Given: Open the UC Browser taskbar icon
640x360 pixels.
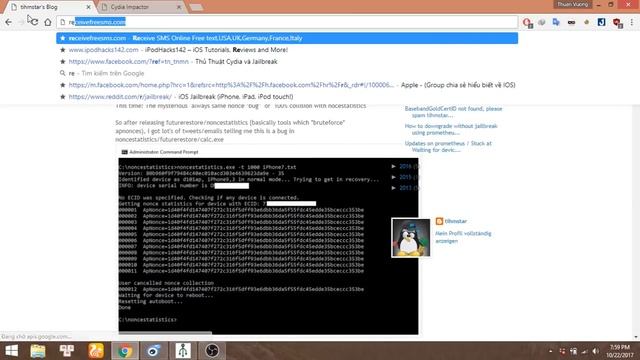Looking at the screenshot, I should (96, 351).
